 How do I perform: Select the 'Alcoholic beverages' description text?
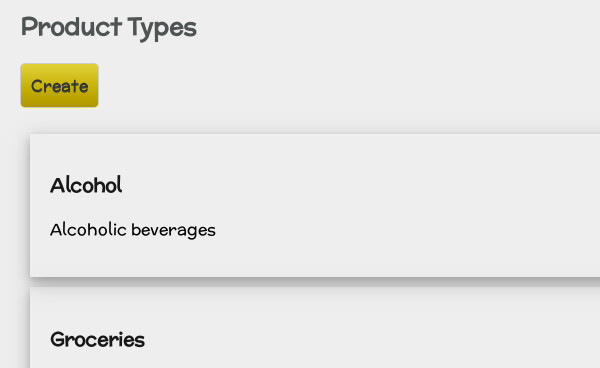(x=132, y=230)
